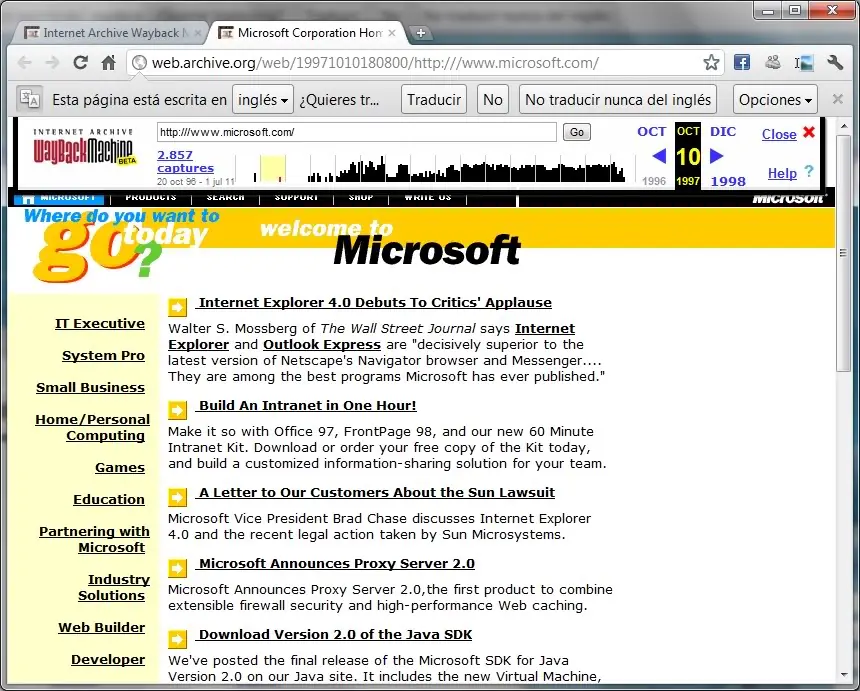The width and height of the screenshot is (860, 691).
Task: Open the Developer sidebar link
Action: (x=108, y=659)
